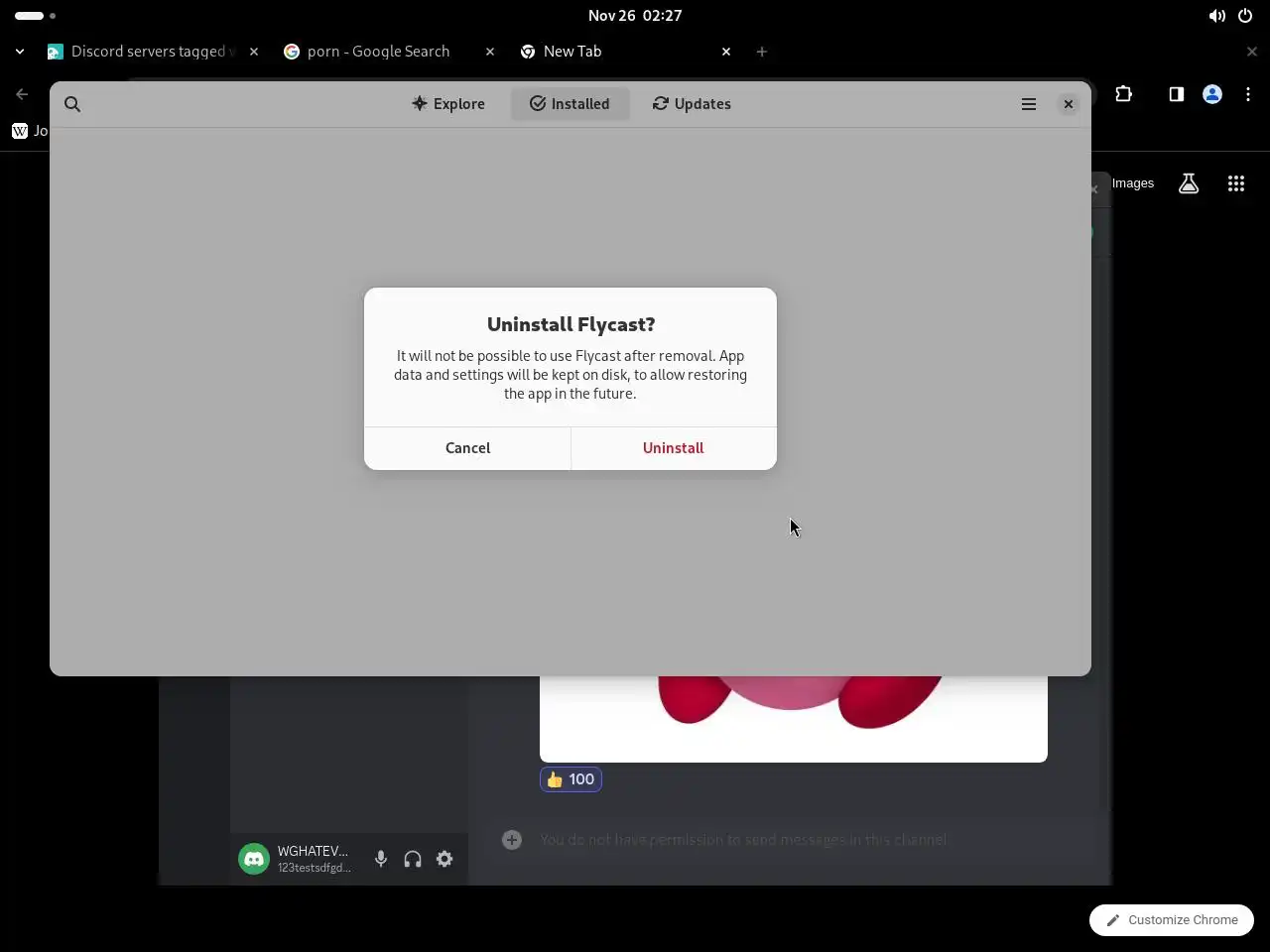The height and width of the screenshot is (952, 1270).
Task: Click the thumbs up 100 reaction
Action: [571, 779]
